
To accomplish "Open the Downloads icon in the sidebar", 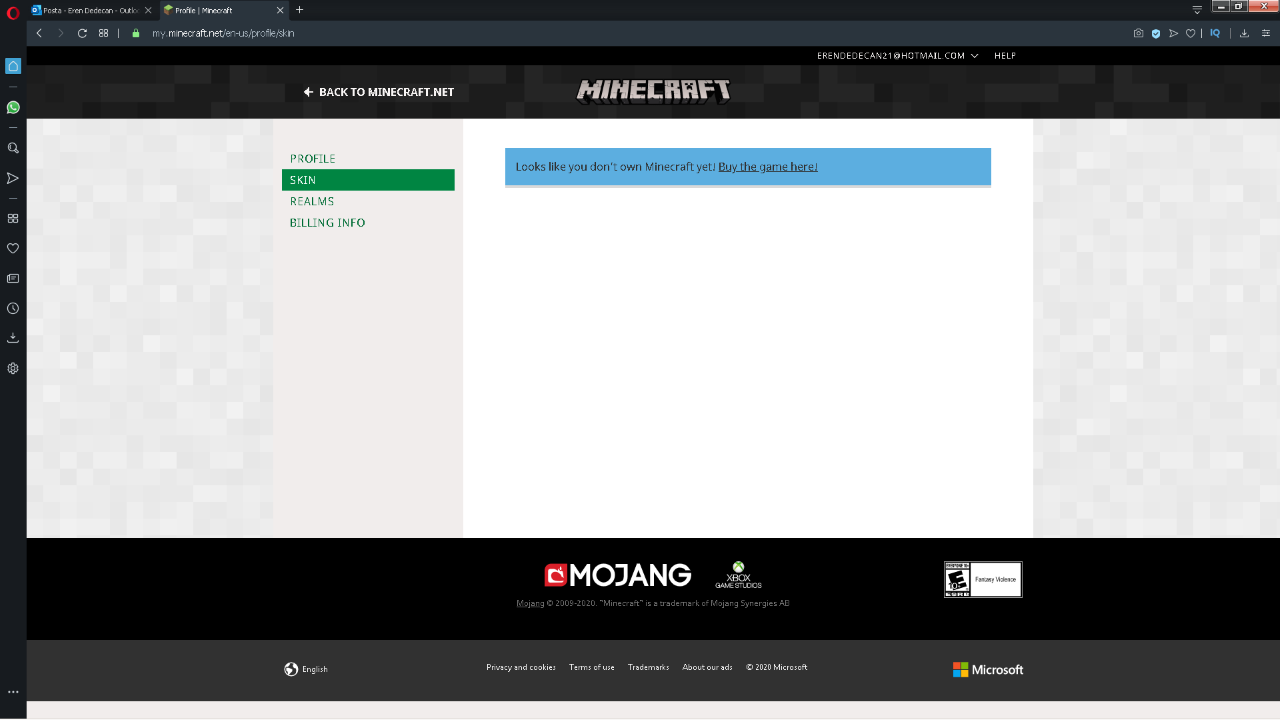I will click(13, 338).
